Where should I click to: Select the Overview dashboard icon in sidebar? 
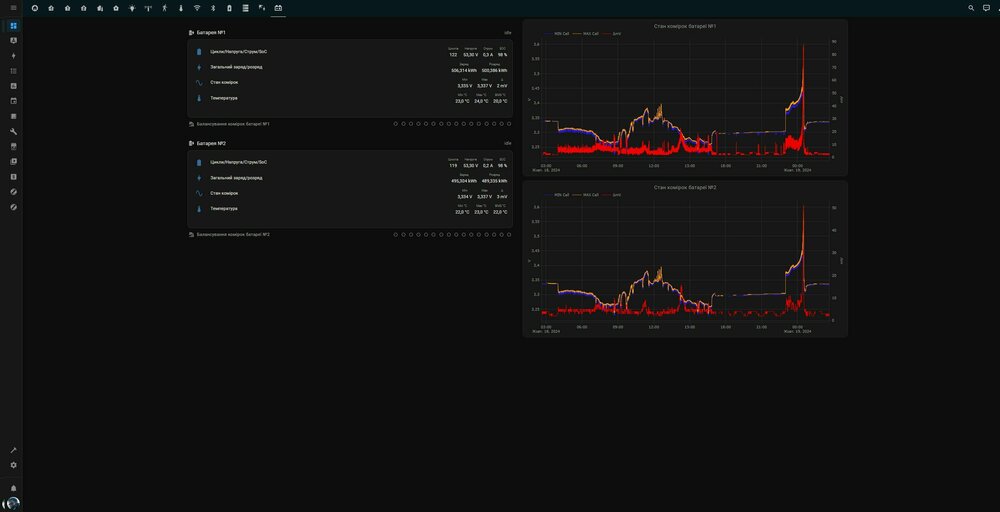coord(13,25)
